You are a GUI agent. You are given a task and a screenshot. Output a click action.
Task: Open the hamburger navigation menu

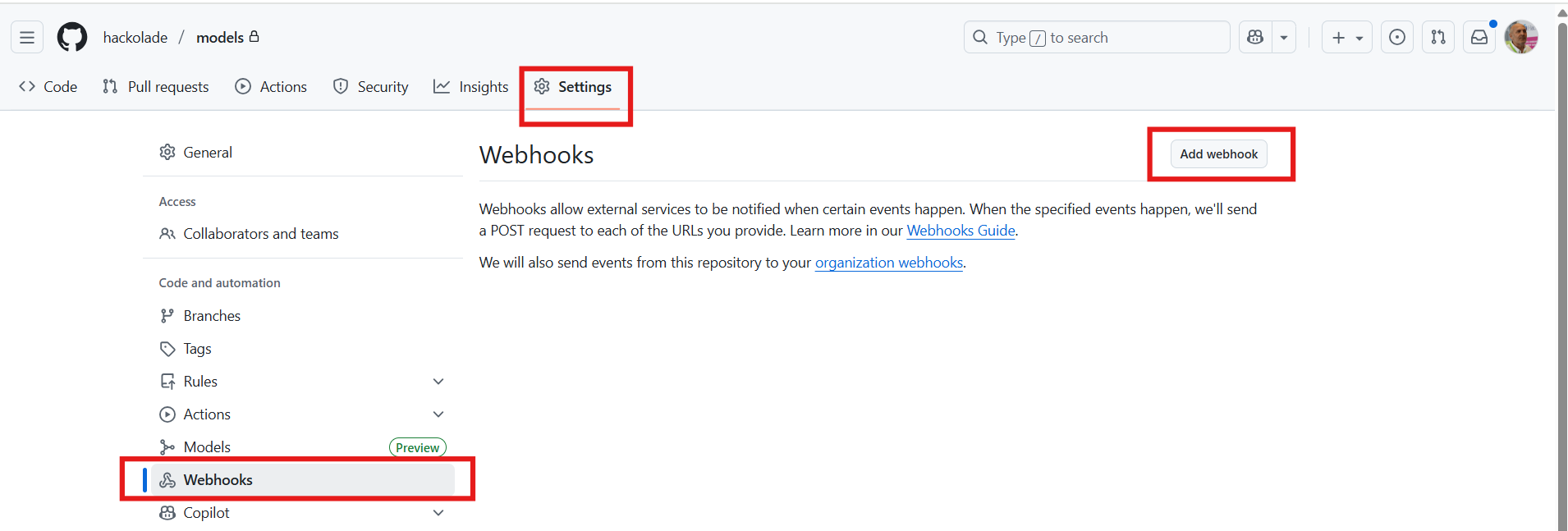[27, 38]
